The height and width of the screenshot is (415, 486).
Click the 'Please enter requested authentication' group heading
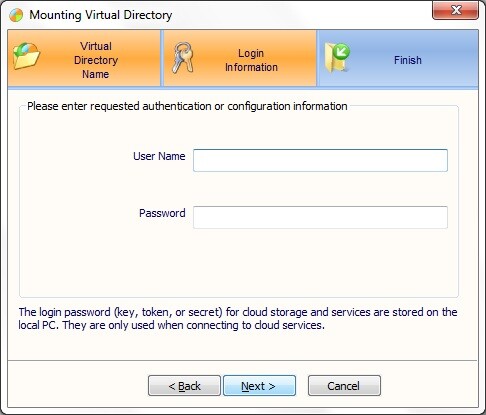point(187,106)
